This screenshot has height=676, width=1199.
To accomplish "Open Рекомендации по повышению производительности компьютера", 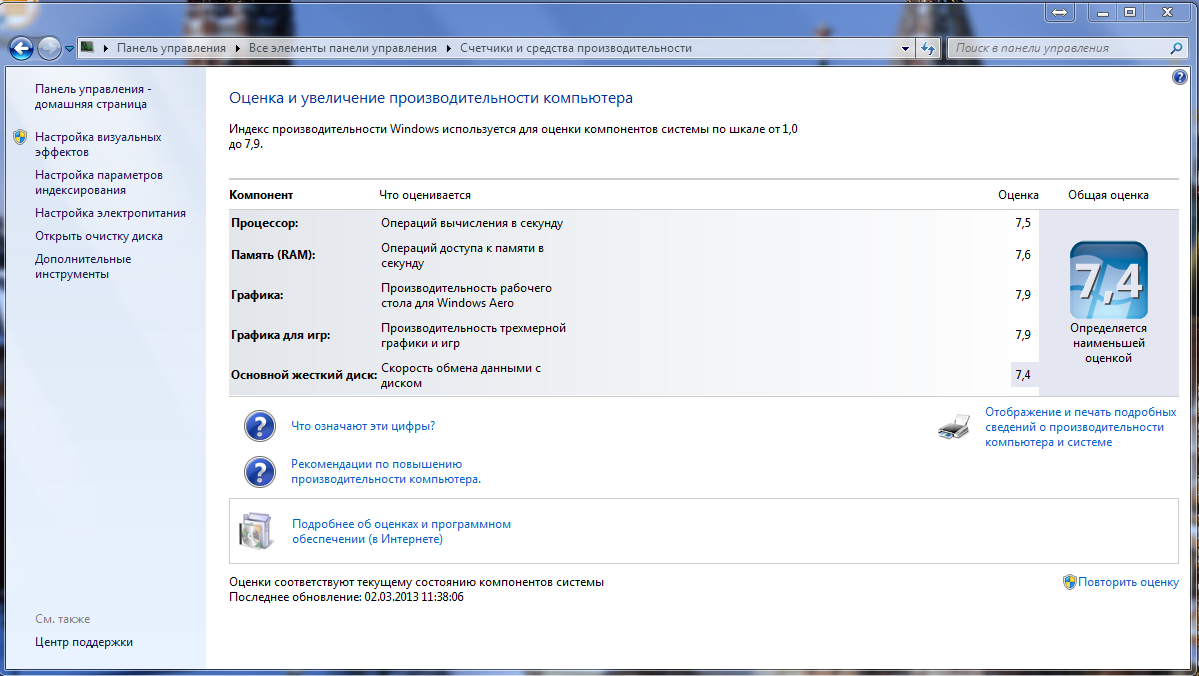I will pos(386,472).
